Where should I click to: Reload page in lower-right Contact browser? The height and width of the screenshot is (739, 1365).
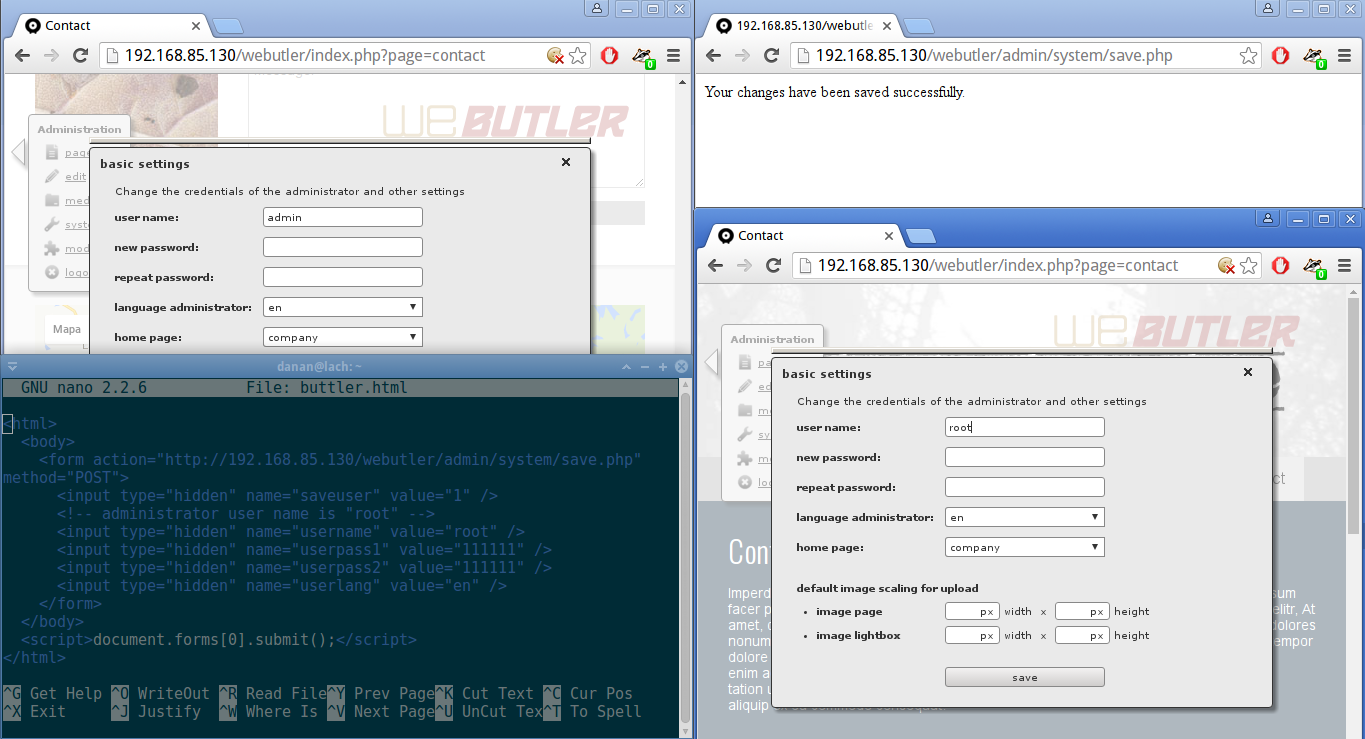(773, 266)
